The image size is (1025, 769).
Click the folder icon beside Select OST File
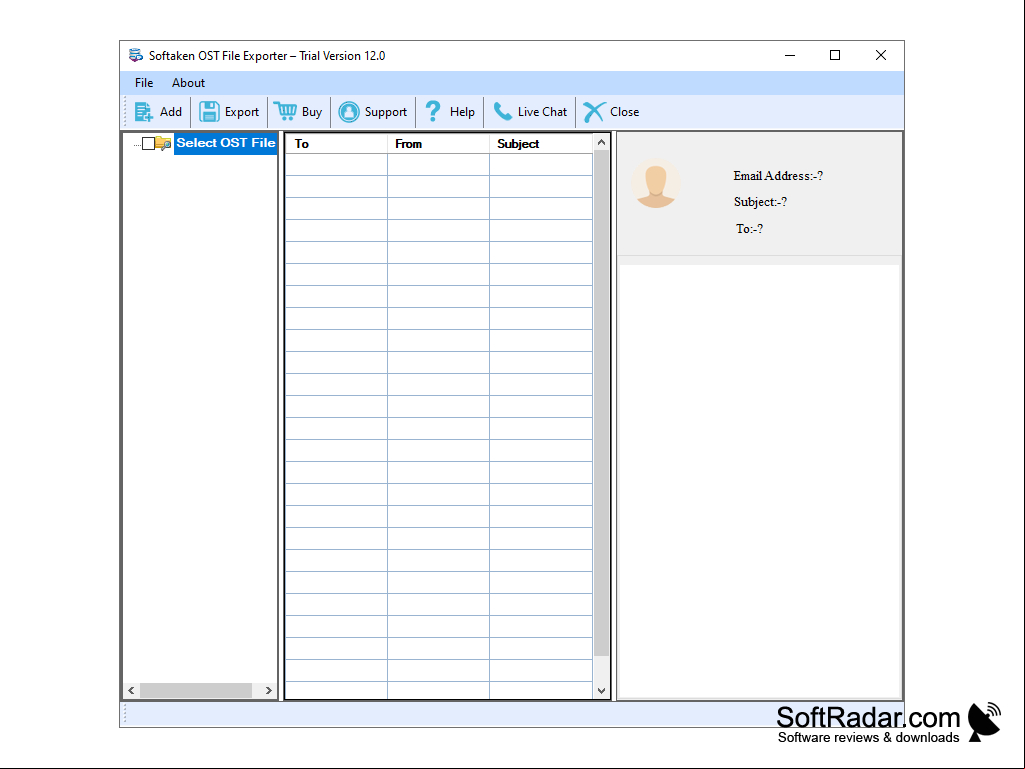pos(163,143)
